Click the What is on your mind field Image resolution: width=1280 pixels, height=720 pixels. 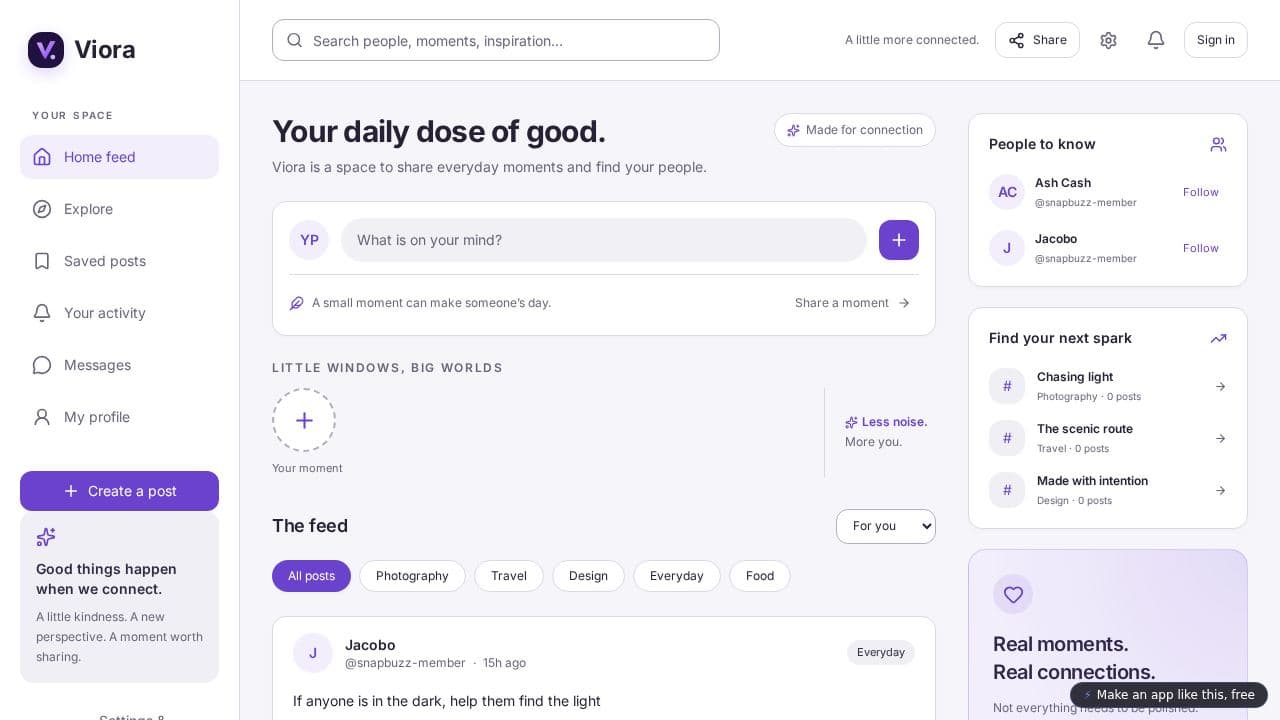604,240
